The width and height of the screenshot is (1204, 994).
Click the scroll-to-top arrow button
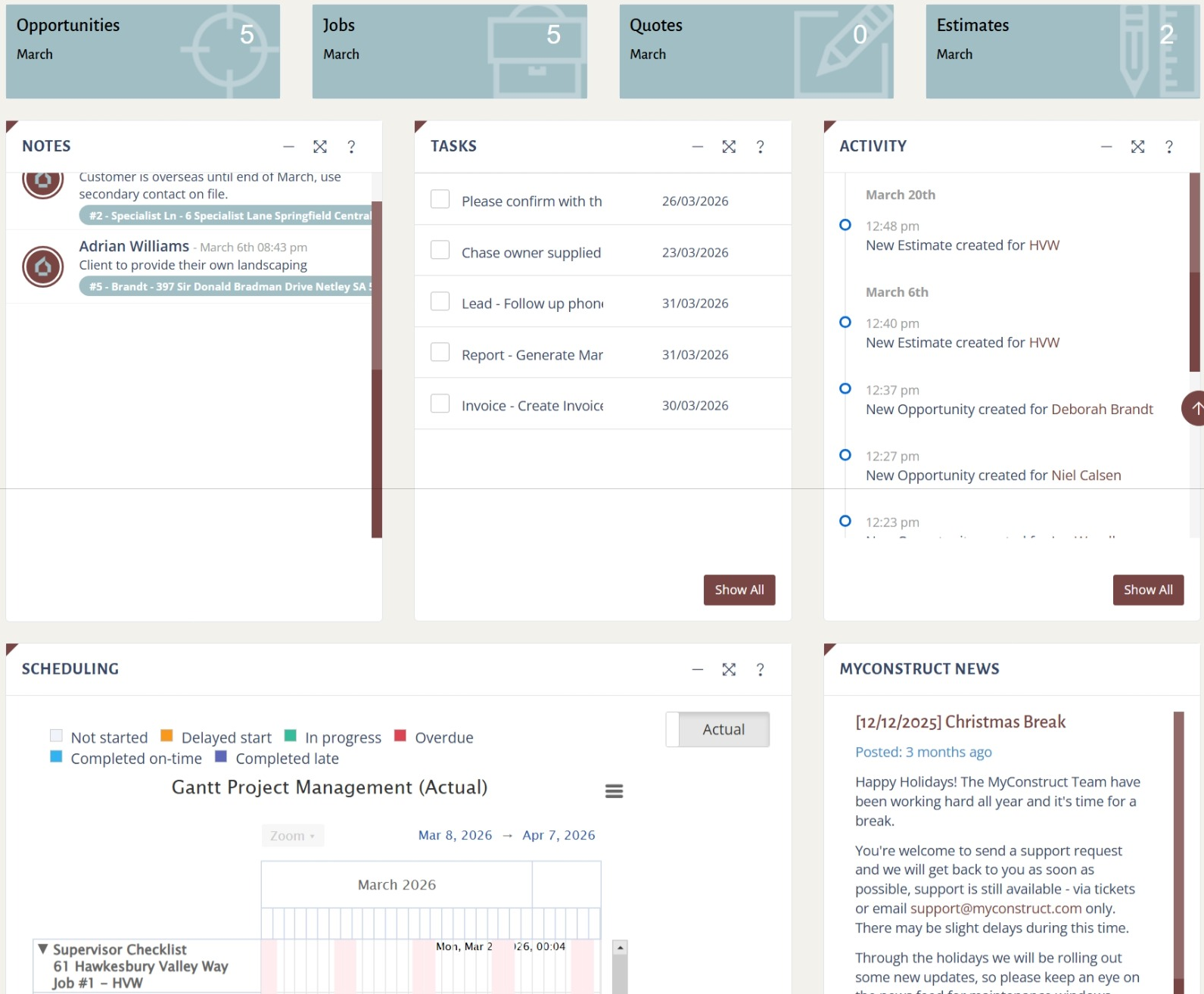(1195, 409)
